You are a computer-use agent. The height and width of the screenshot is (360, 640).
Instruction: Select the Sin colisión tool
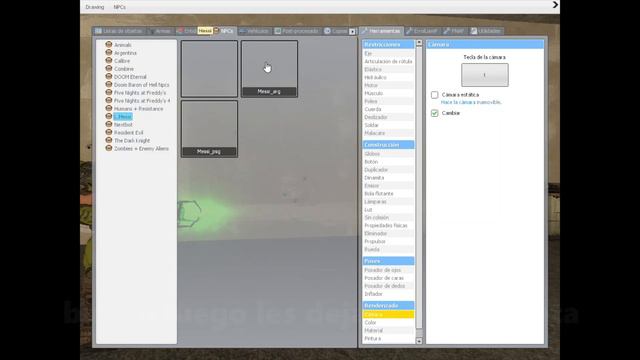(x=388, y=218)
